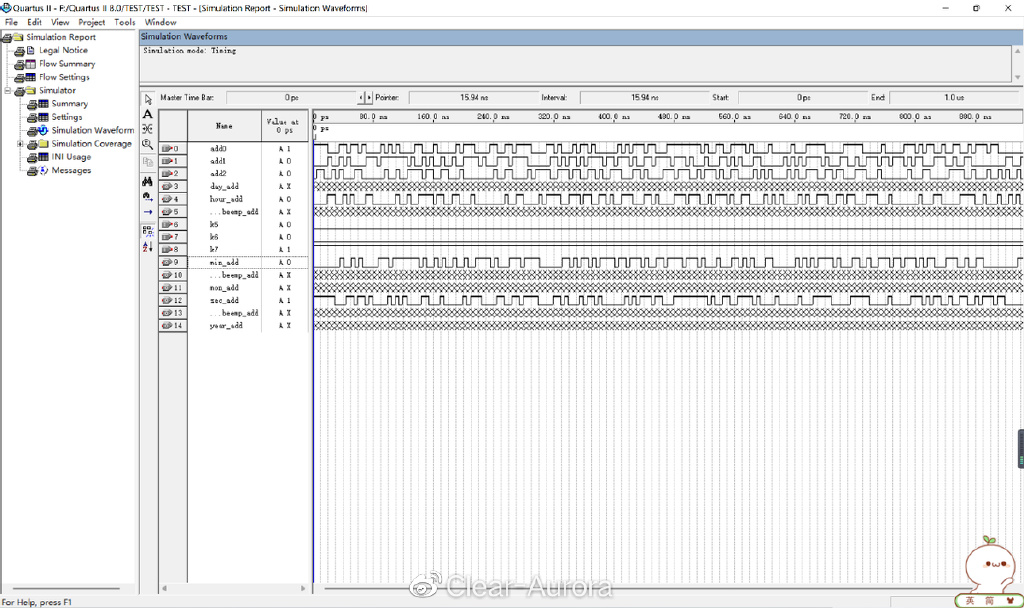This screenshot has width=1024, height=608.
Task: Click the 720.0 ns timeline marker
Action: 854,117
